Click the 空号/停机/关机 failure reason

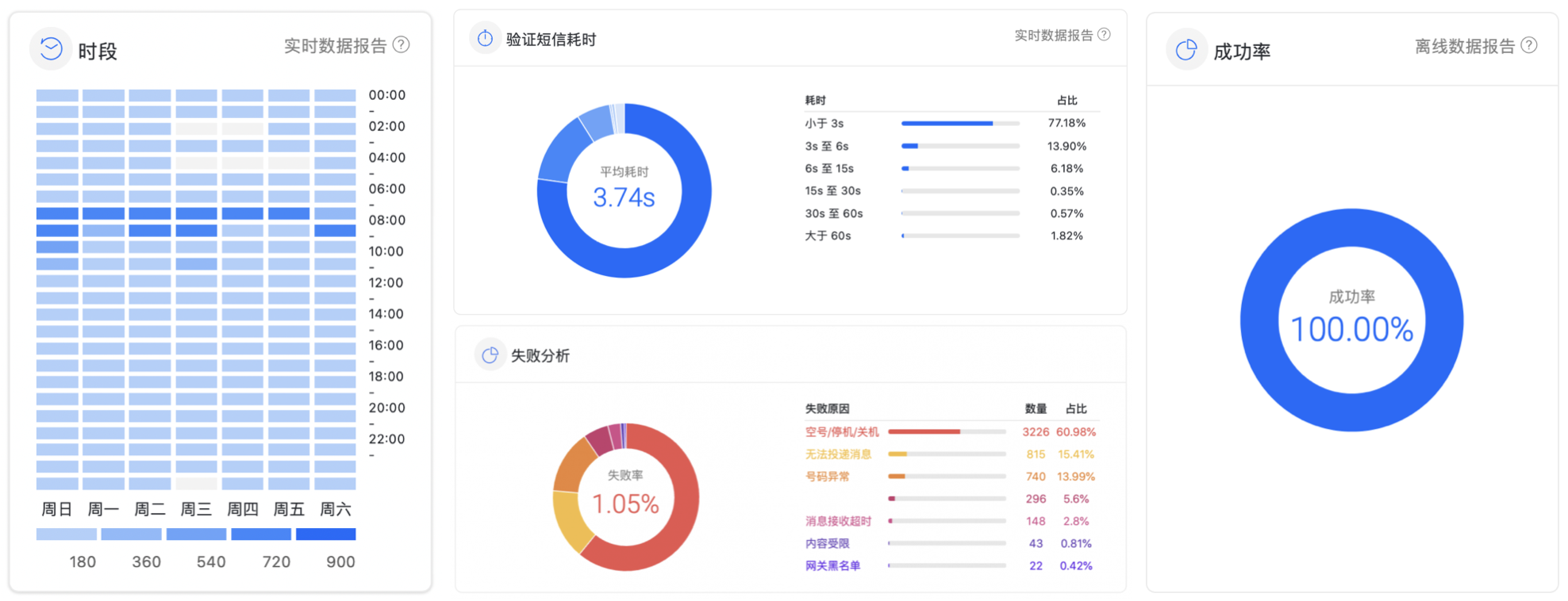[x=842, y=432]
